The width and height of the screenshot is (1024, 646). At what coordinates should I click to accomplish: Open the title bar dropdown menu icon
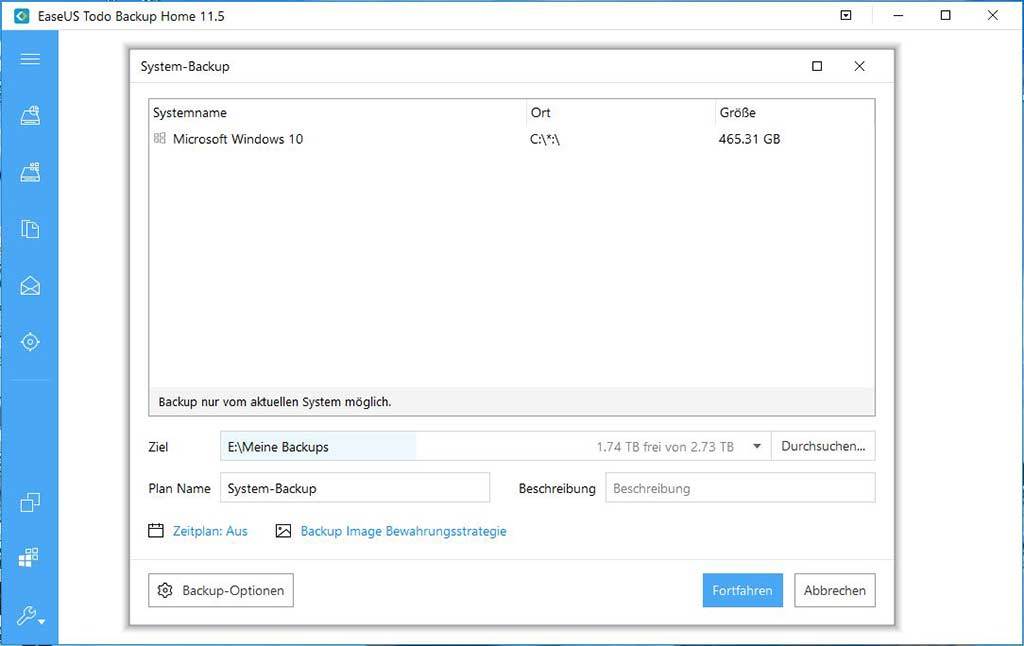846,15
